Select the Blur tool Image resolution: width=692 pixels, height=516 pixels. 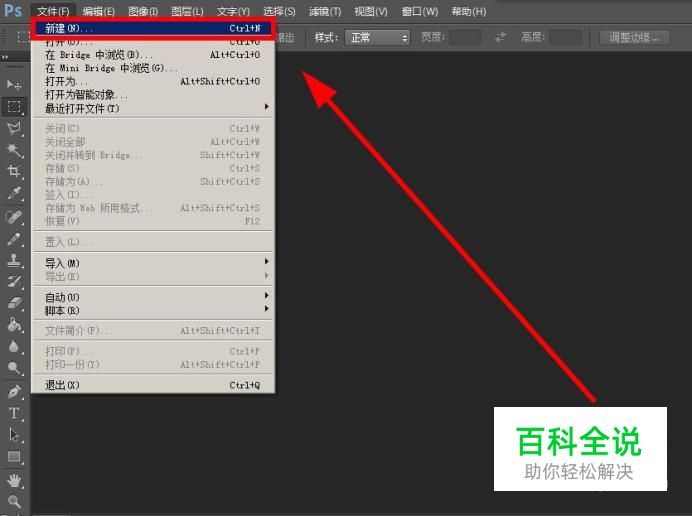14,347
